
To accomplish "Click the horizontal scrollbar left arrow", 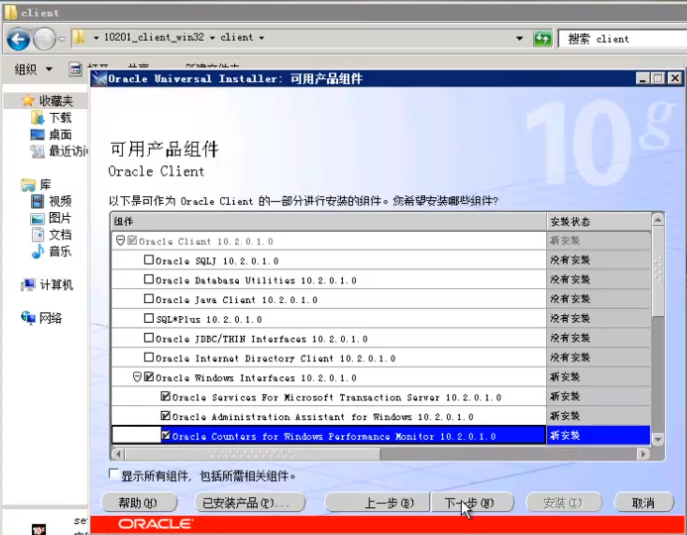I will click(118, 454).
